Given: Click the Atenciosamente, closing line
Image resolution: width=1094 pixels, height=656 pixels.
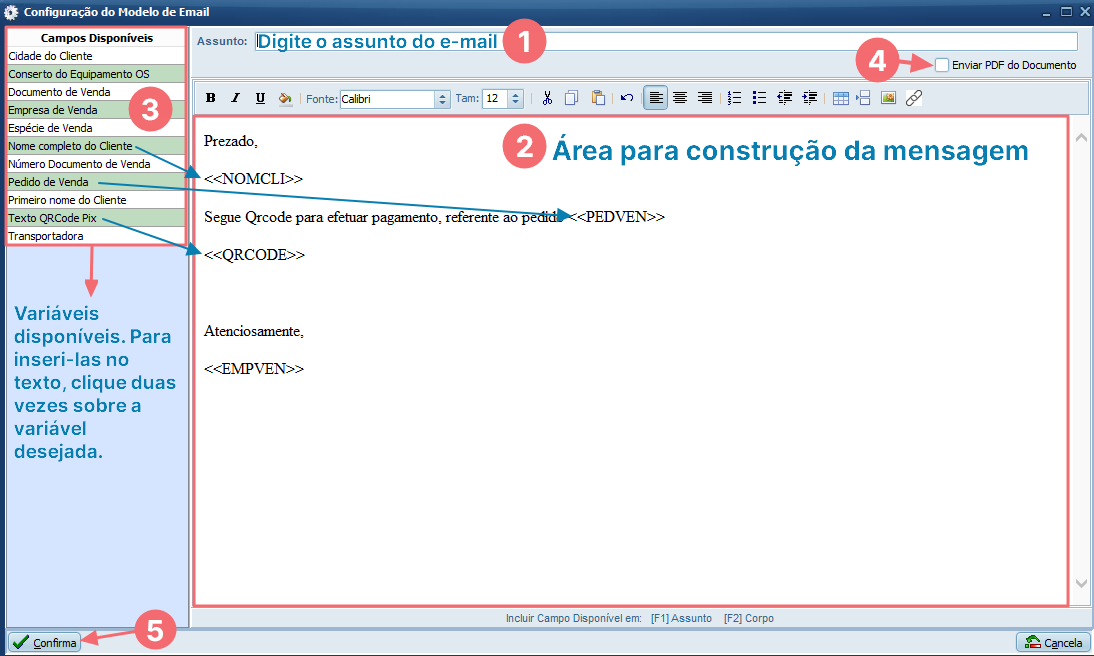Looking at the screenshot, I should coord(254,331).
